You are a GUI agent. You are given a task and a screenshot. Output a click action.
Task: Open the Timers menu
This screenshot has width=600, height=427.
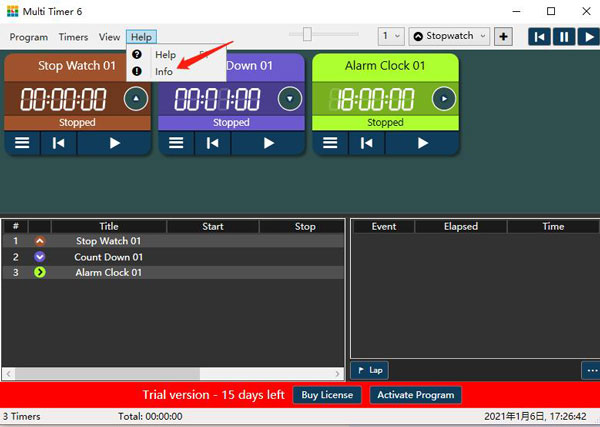pos(73,37)
